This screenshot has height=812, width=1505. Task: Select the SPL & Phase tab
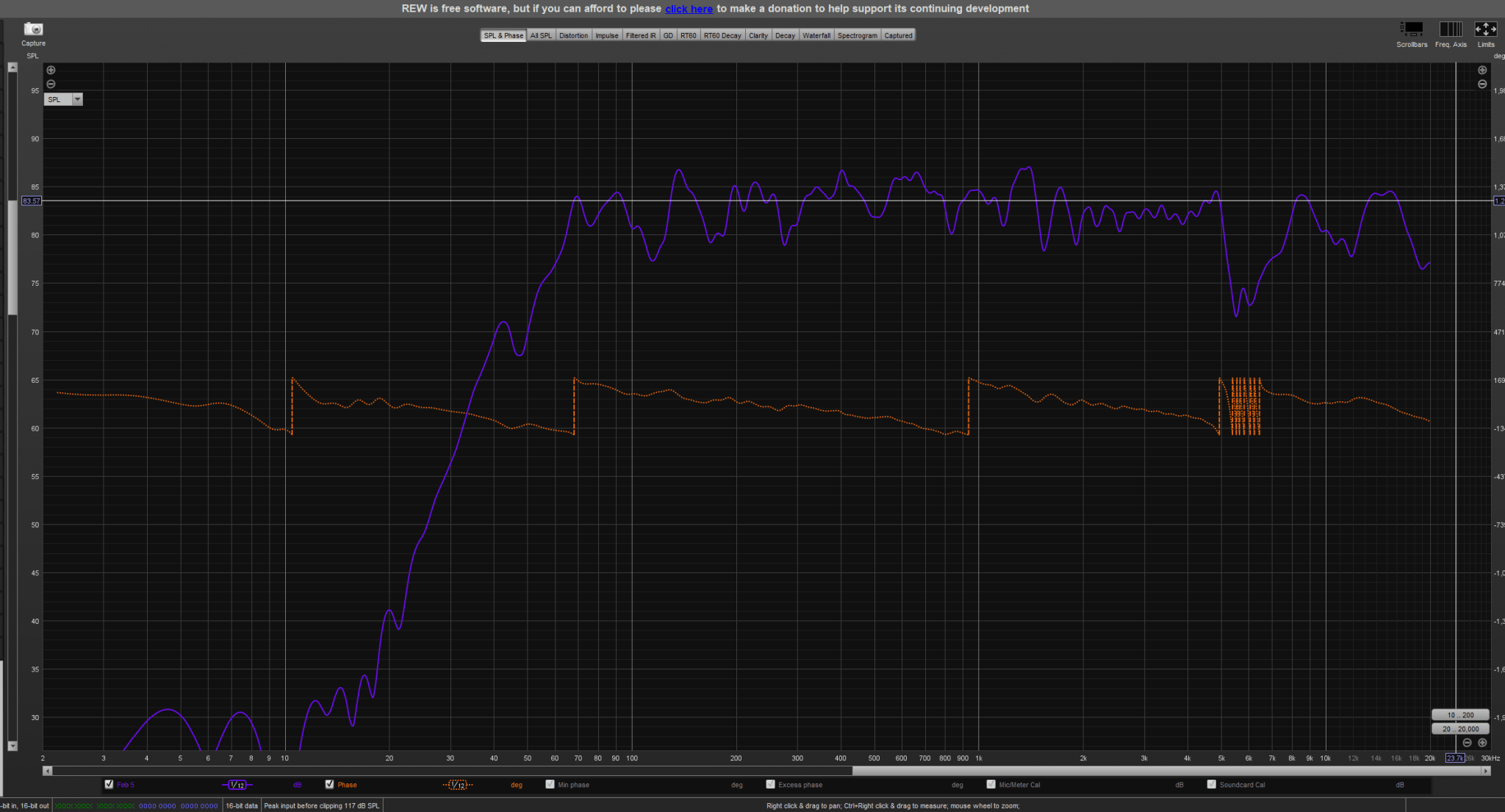[x=503, y=35]
